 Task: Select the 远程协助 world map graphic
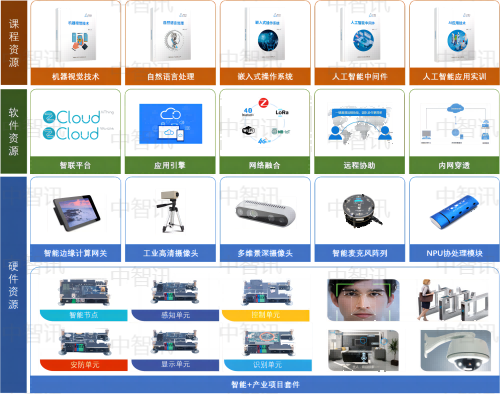pos(360,125)
